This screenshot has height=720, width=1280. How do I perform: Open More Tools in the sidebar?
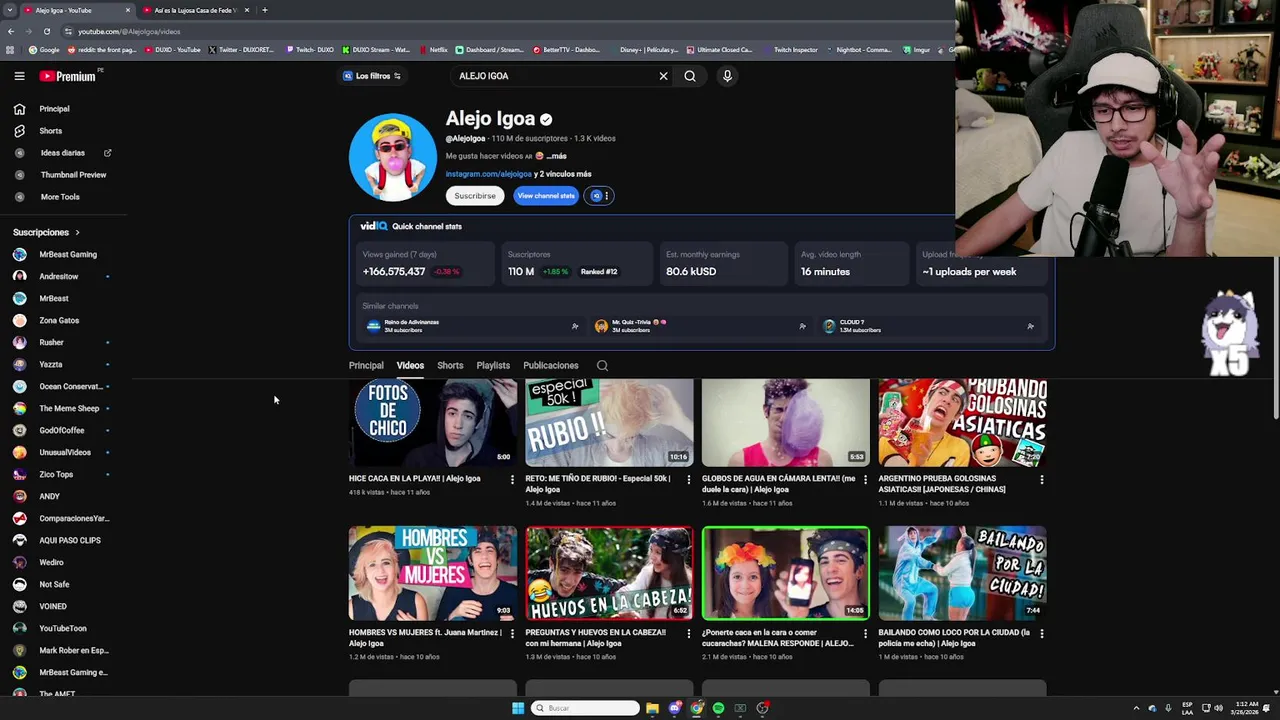click(59, 197)
